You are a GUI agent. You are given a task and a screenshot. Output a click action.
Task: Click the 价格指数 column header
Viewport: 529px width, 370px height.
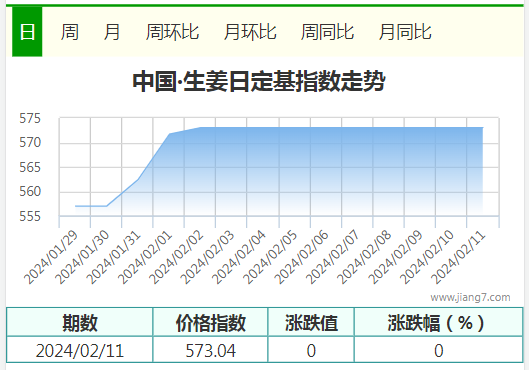coord(210,322)
